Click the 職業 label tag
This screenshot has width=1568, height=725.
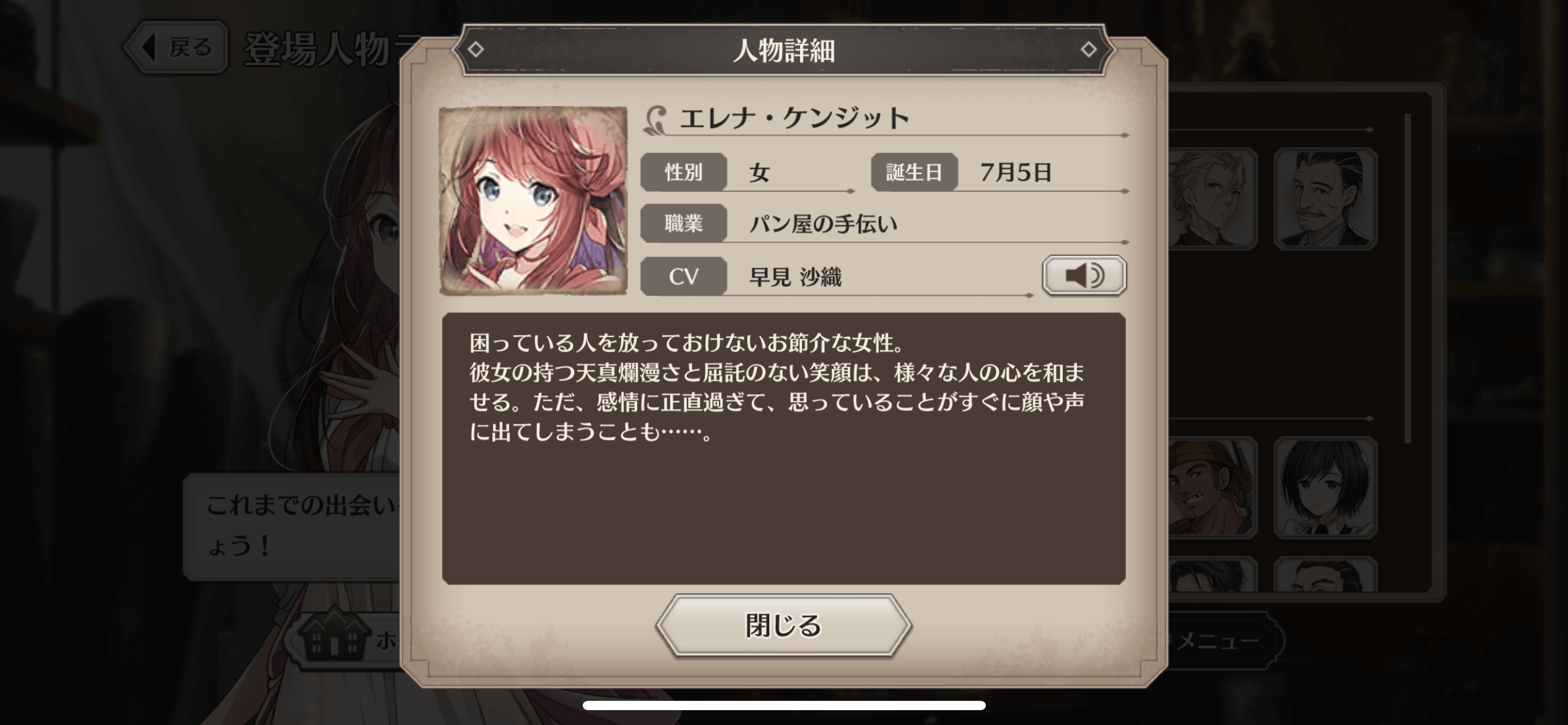pyautogui.click(x=684, y=223)
